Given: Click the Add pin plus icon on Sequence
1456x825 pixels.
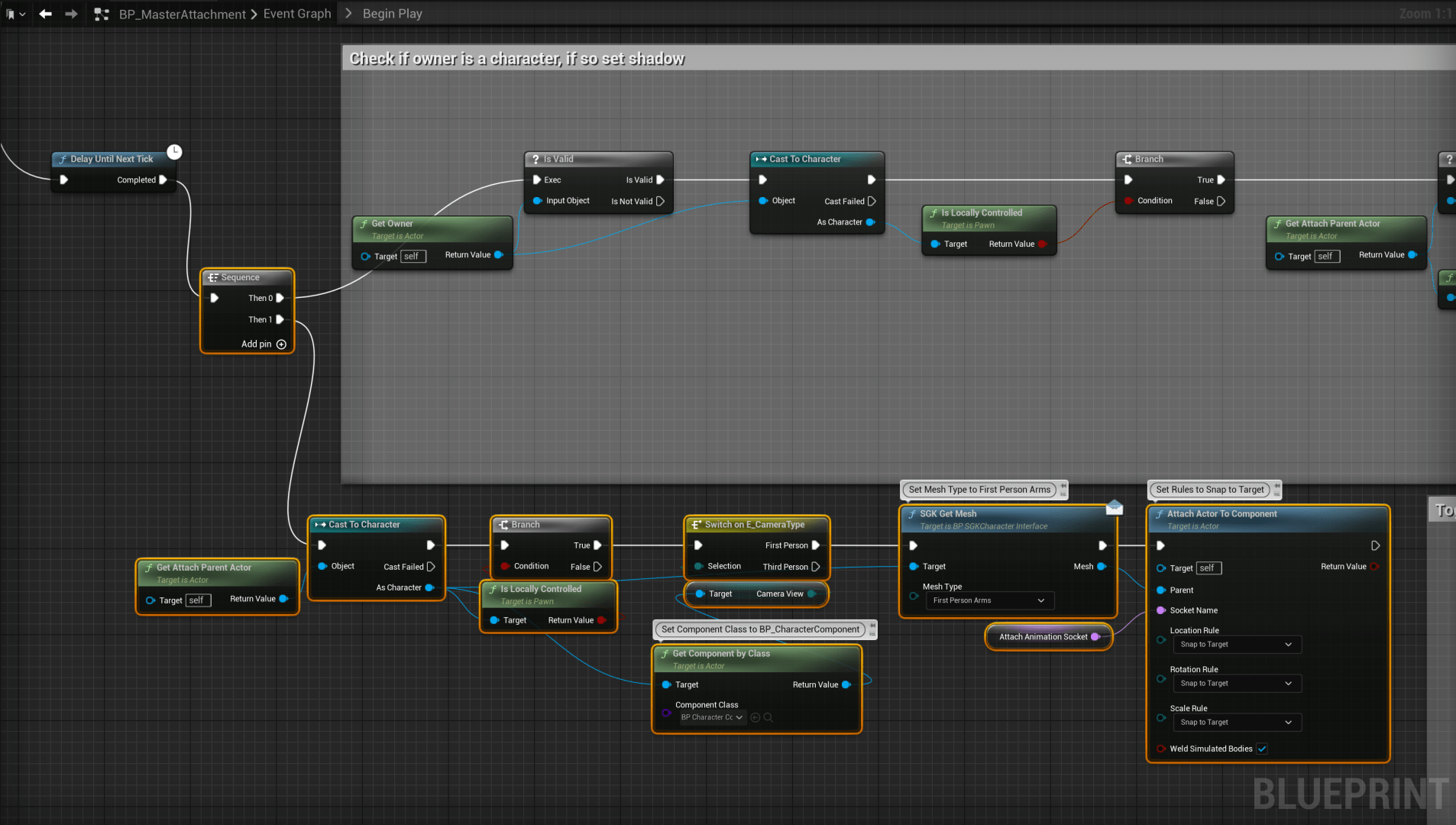Looking at the screenshot, I should click(281, 345).
